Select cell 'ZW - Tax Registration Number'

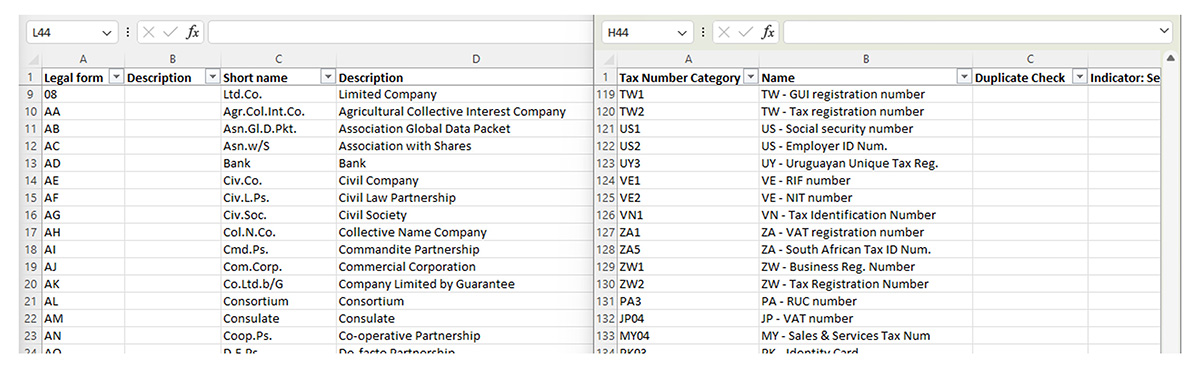pyautogui.click(x=866, y=284)
